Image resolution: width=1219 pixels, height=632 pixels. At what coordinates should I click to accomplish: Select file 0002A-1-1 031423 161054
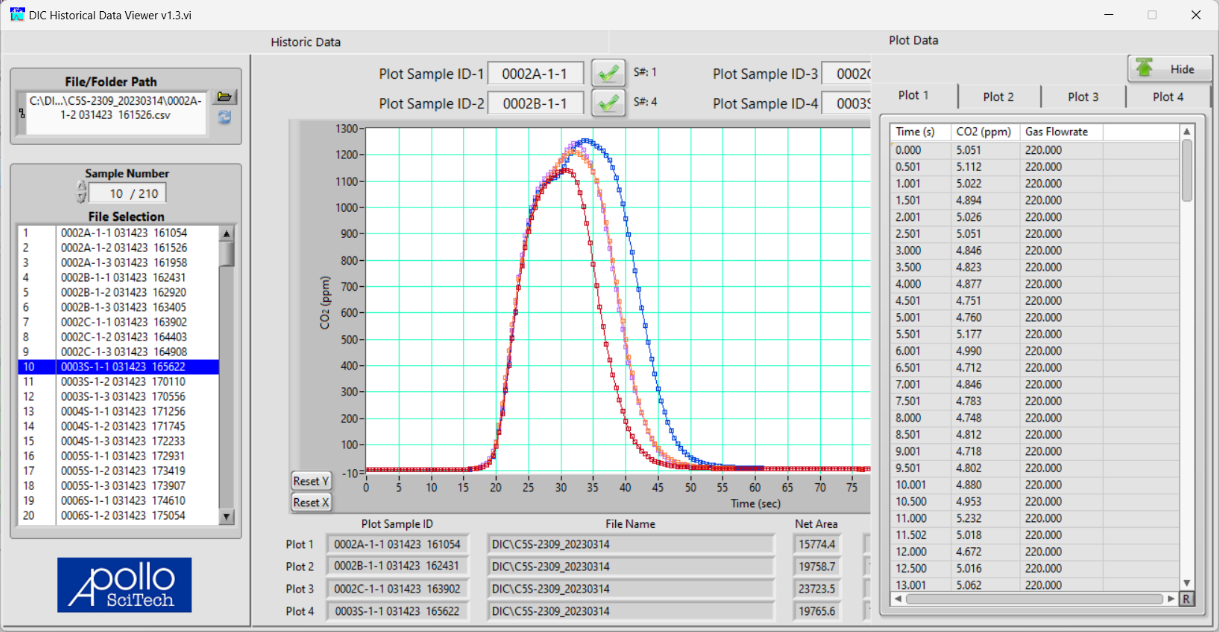pos(118,232)
